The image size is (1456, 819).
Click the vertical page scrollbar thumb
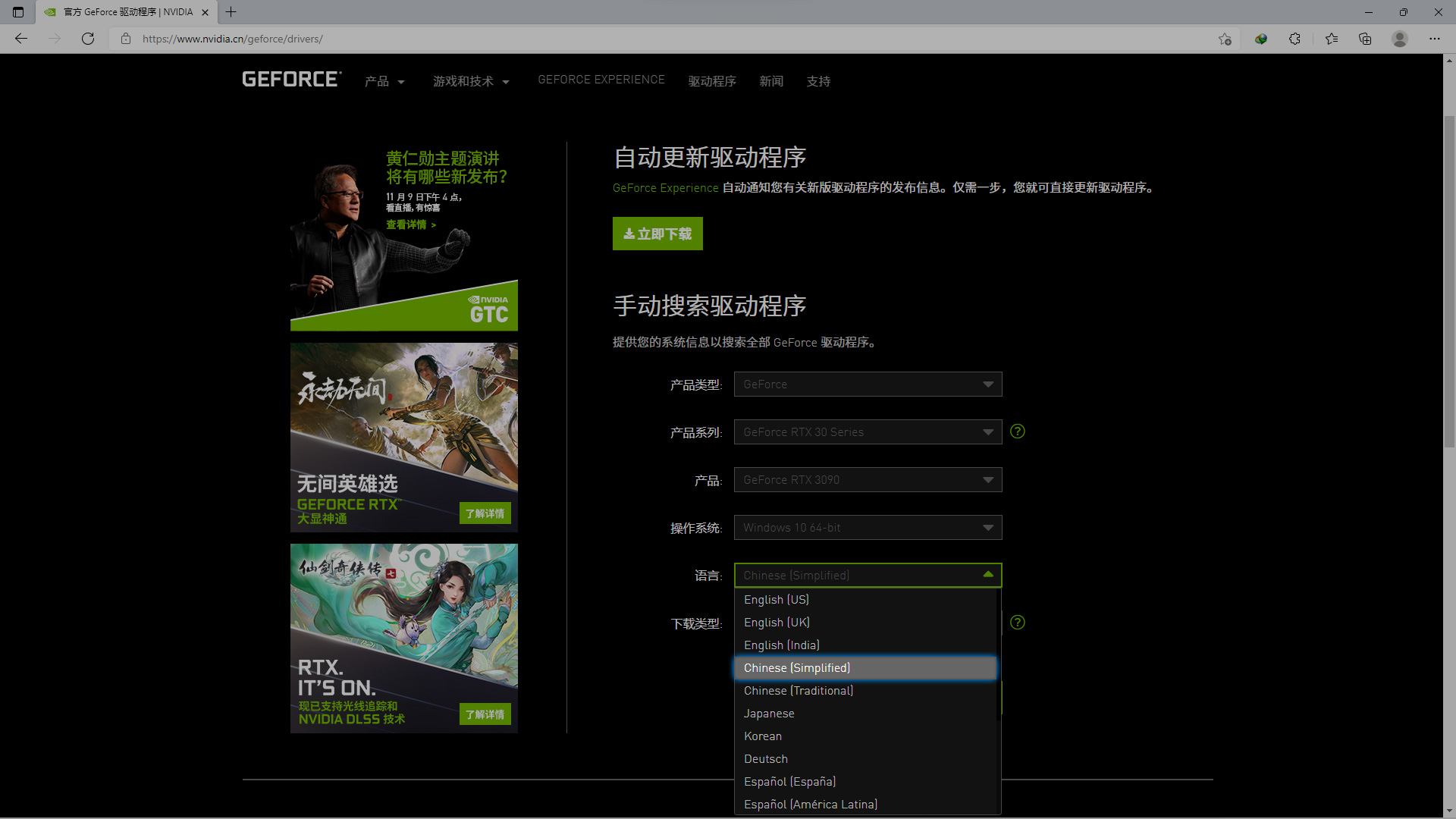pos(1449,281)
